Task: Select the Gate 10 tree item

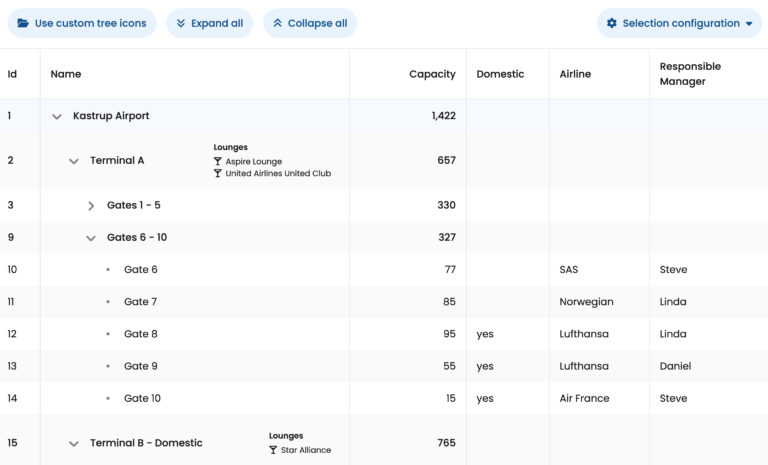Action: click(x=142, y=398)
